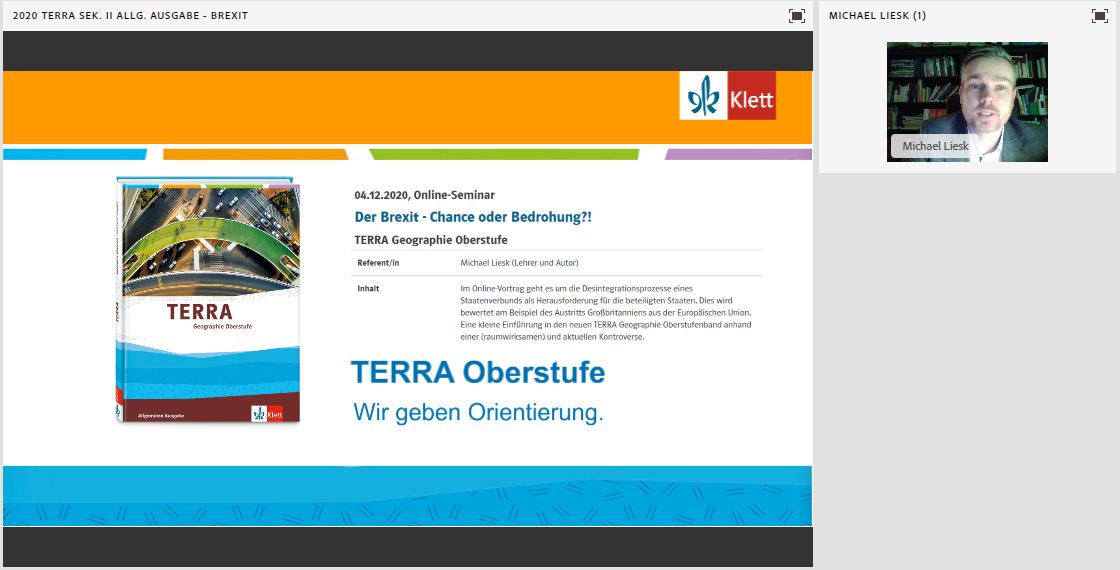Click the TERRA book cover image
1120x570 pixels.
tap(208, 300)
